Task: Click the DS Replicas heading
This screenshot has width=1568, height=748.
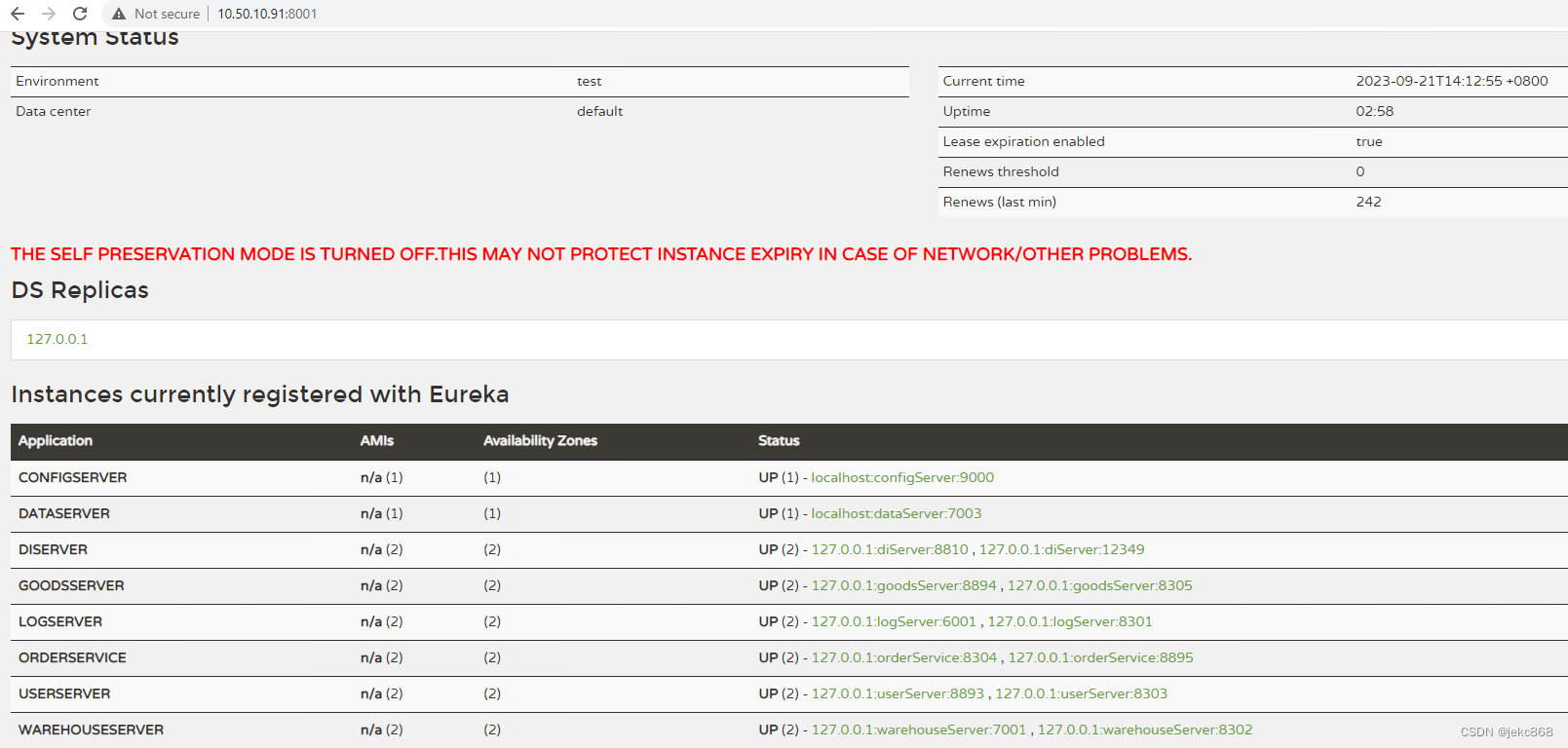Action: pyautogui.click(x=80, y=290)
